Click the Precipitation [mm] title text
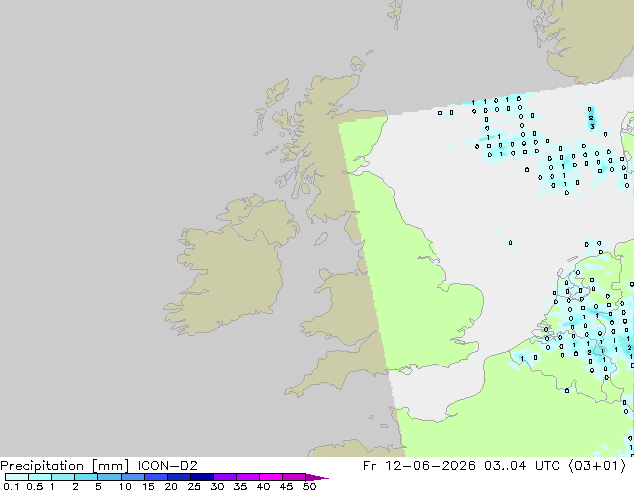The width and height of the screenshot is (634, 490). [65, 466]
